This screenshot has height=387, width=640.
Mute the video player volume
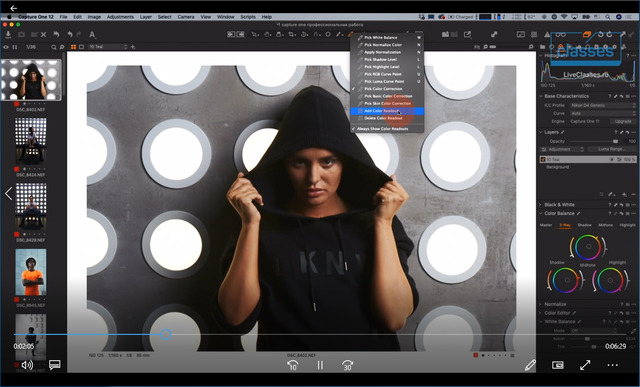click(x=27, y=365)
